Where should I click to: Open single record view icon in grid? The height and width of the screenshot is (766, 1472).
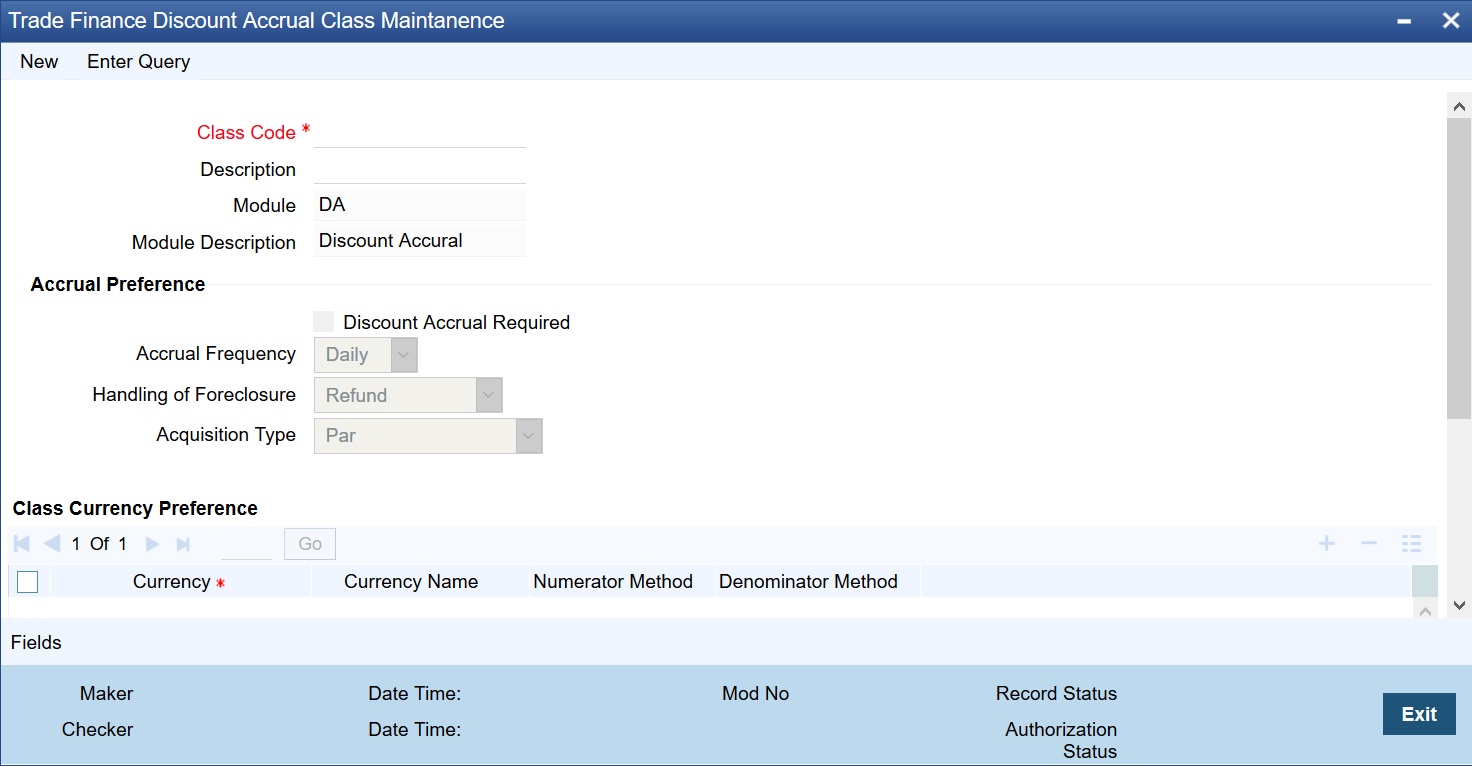click(x=1411, y=544)
